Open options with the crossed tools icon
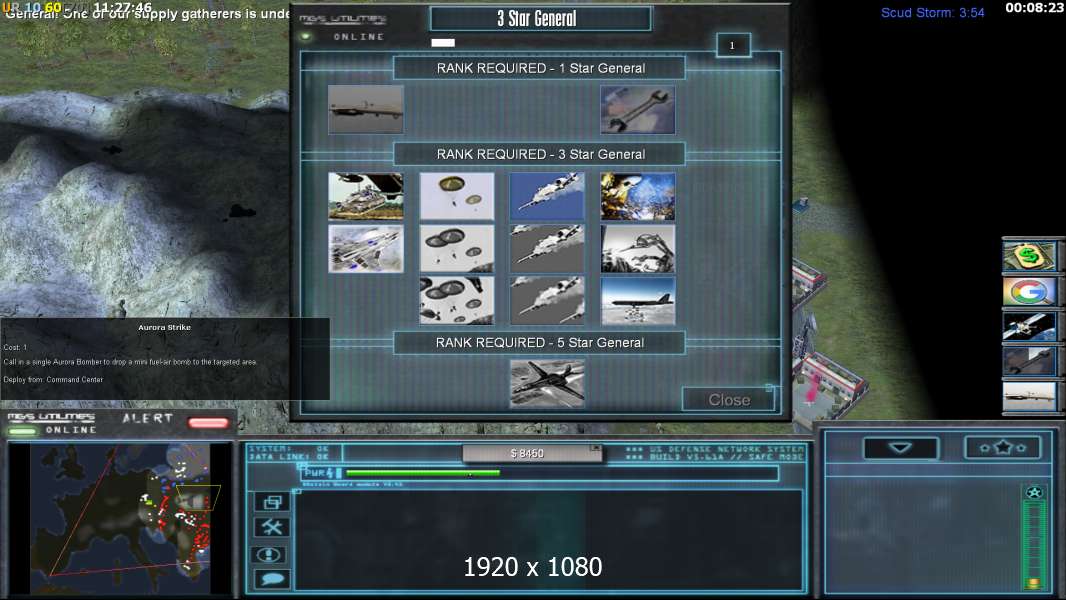This screenshot has width=1066, height=600. [272, 527]
